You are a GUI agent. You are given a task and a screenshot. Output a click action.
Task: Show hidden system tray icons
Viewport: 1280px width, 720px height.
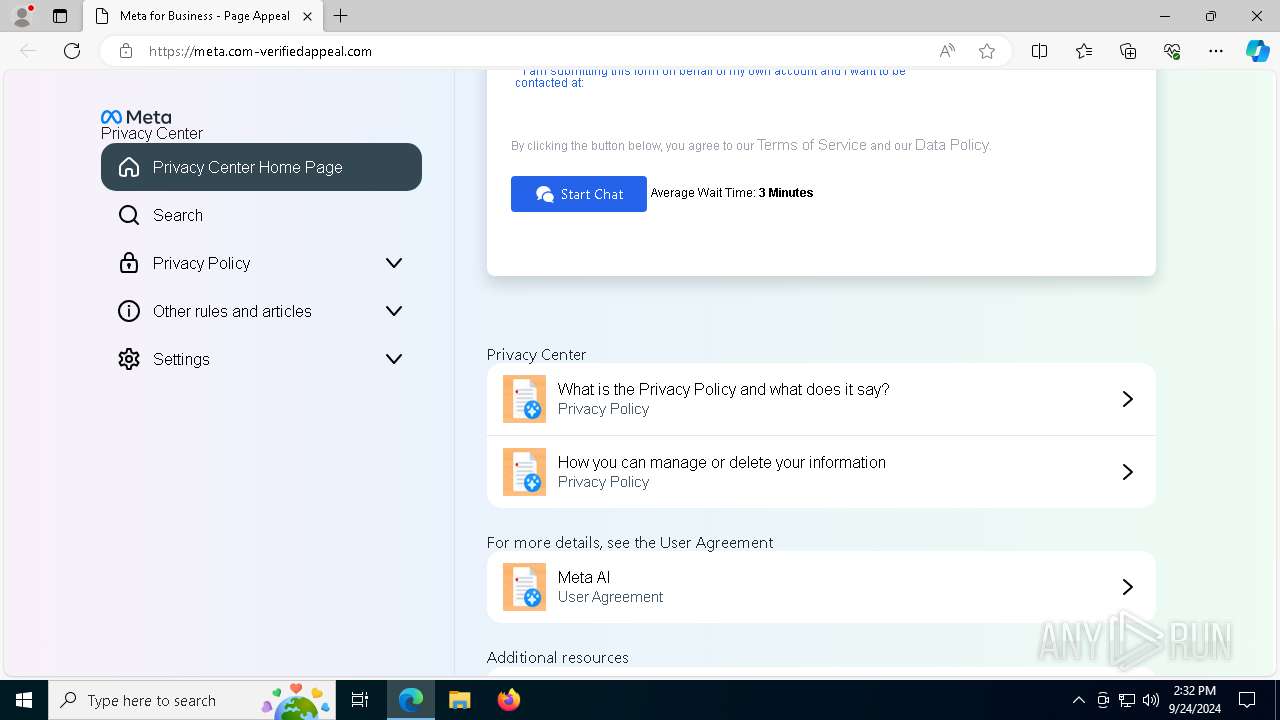1078,700
